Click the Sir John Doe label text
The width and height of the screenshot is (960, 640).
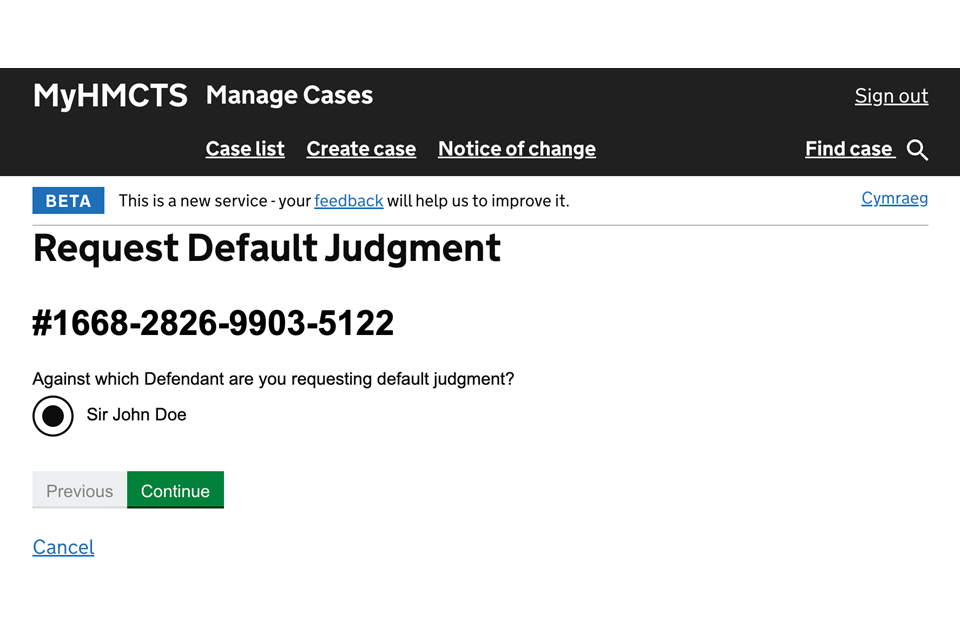tap(136, 415)
